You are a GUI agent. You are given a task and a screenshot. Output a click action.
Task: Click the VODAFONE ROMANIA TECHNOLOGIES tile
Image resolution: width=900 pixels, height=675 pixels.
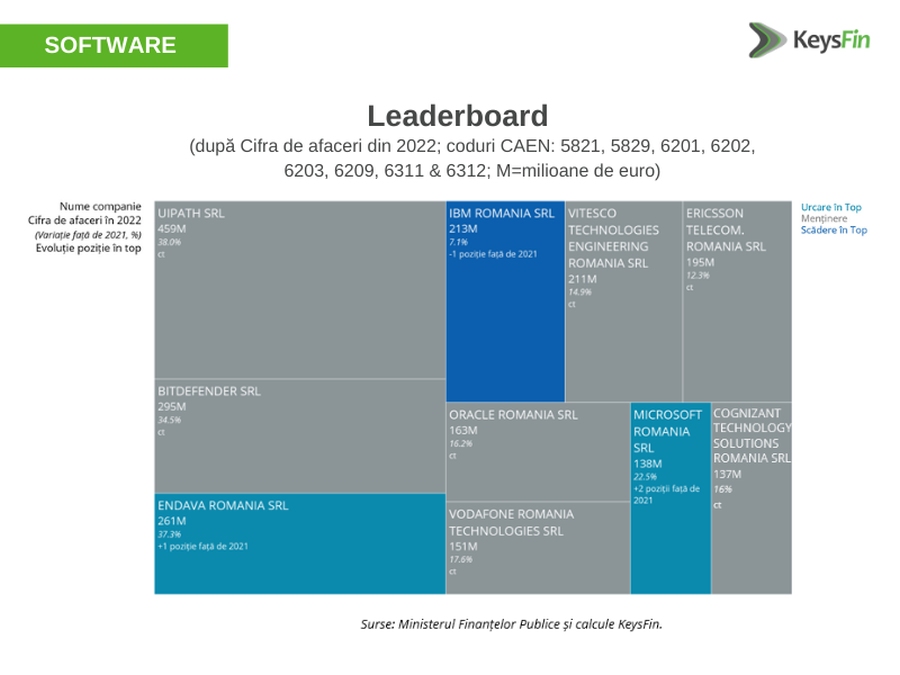pyautogui.click(x=537, y=548)
